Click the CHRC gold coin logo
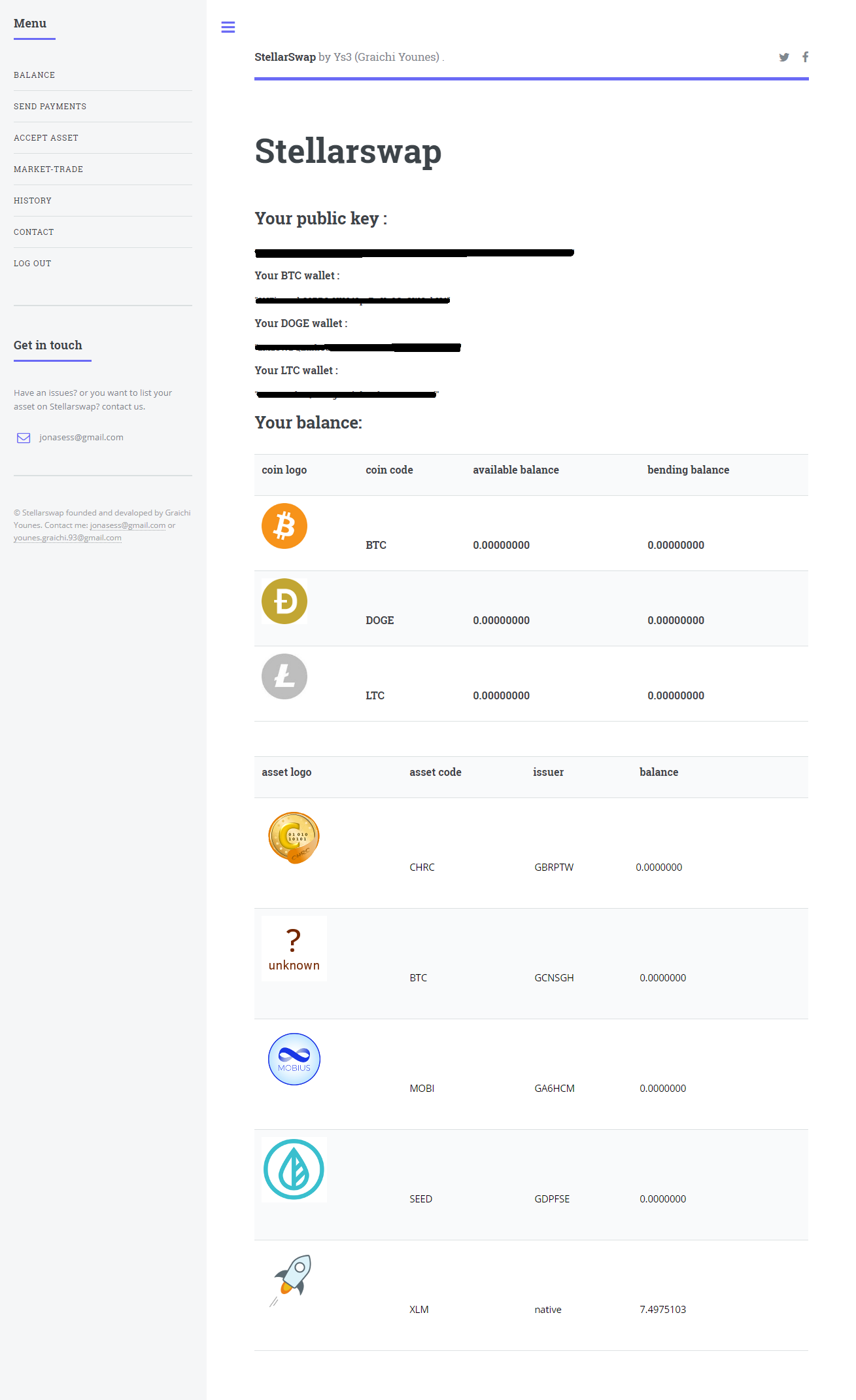The image size is (856, 1400). pos(294,838)
